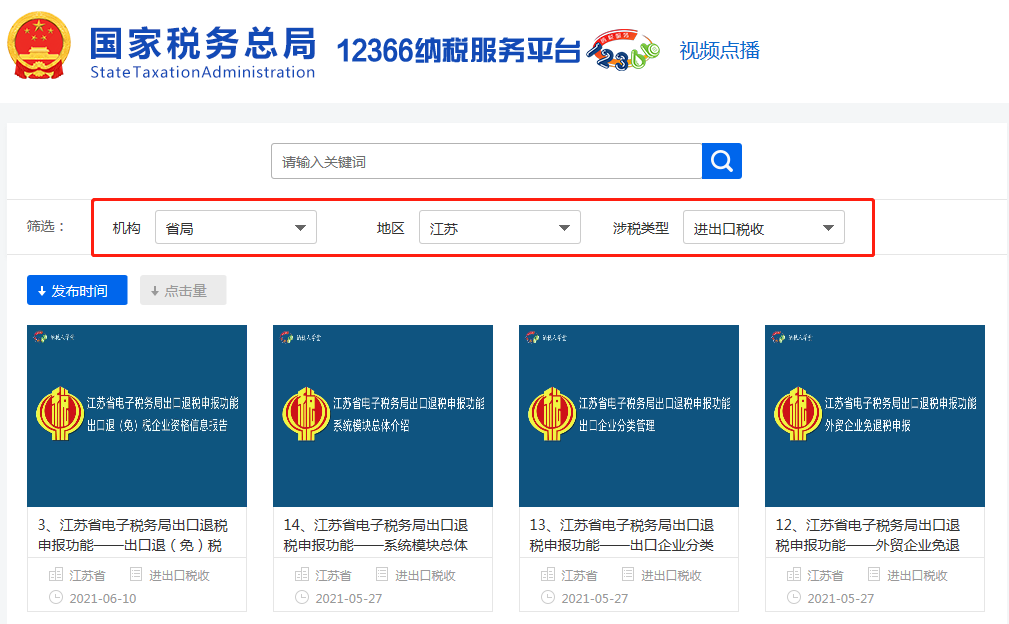The width and height of the screenshot is (1009, 624).
Task: Click the blue search magnifier button
Action: point(721,161)
